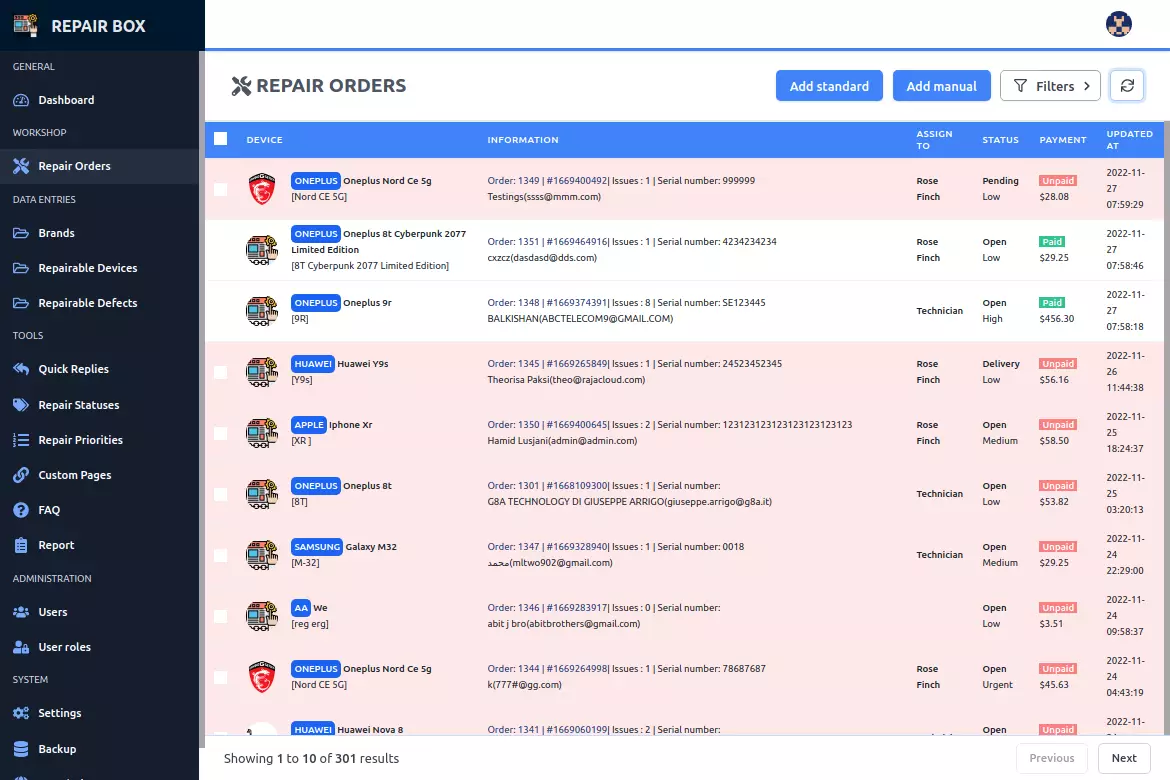Viewport: 1170px width, 780px height.
Task: Click the APPLE brand tag
Action: pyautogui.click(x=309, y=425)
